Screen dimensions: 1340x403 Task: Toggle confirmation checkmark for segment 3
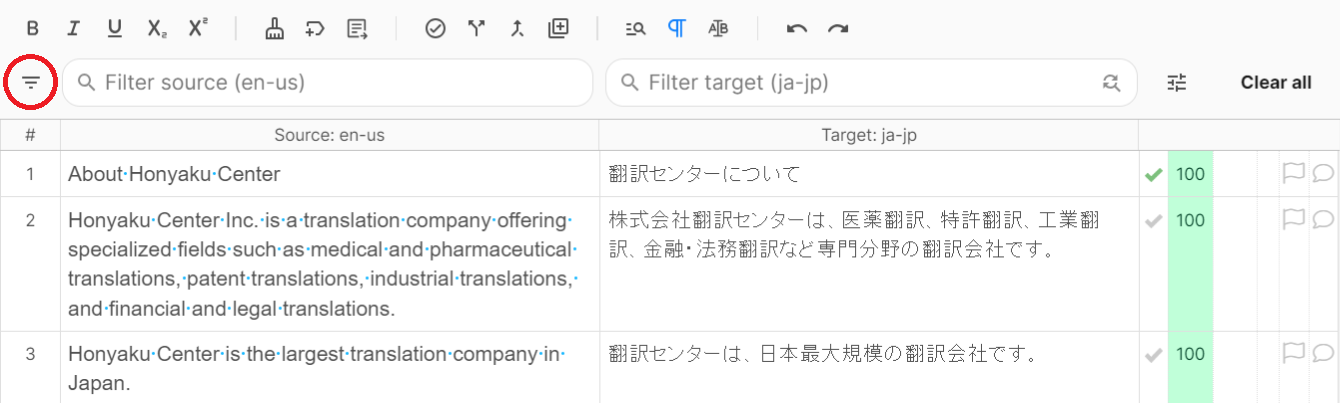[1153, 355]
